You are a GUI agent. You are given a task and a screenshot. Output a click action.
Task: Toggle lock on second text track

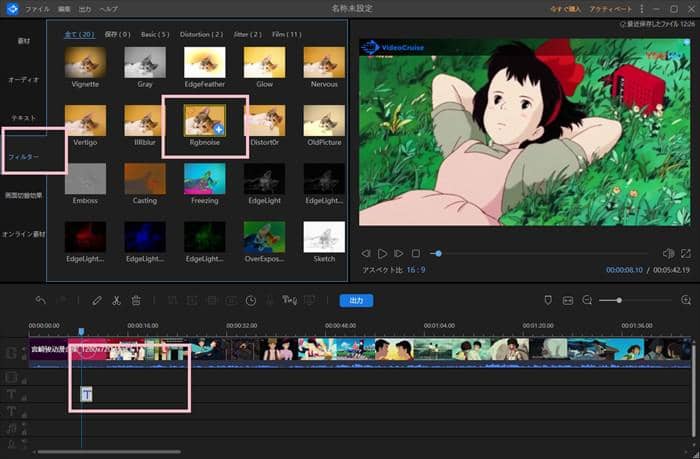pos(24,413)
